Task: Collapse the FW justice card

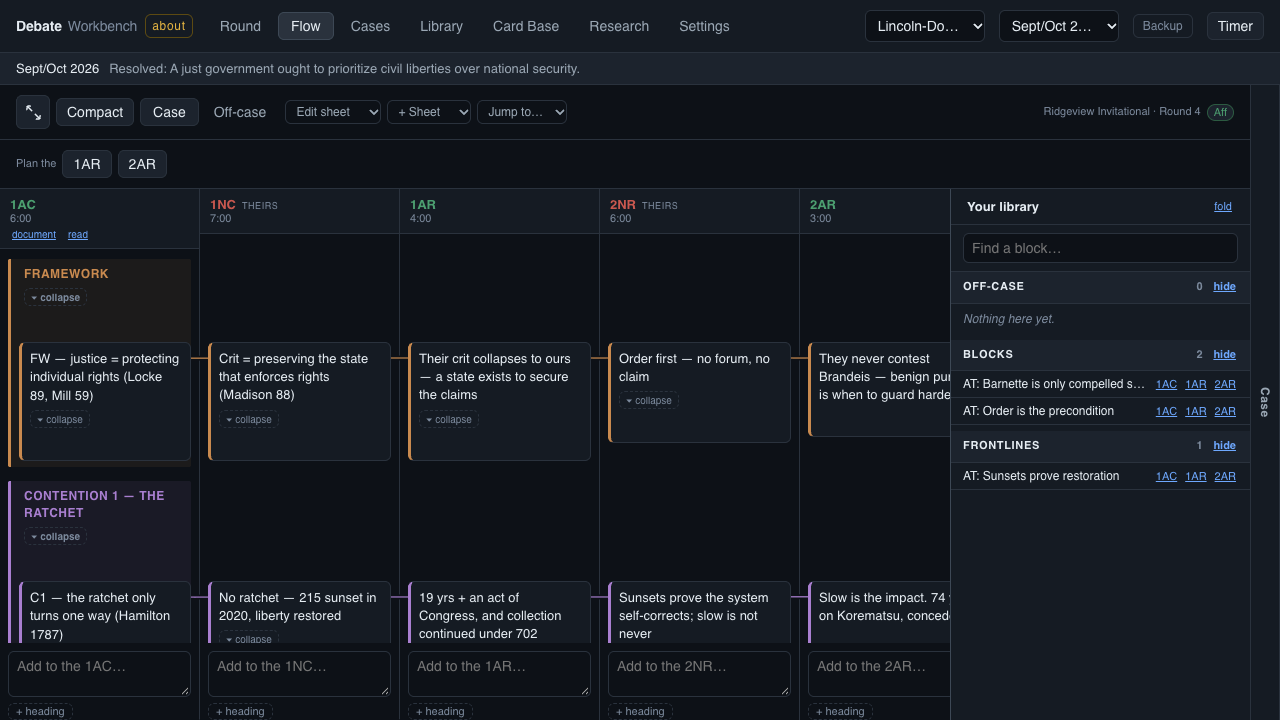Action: point(59,419)
